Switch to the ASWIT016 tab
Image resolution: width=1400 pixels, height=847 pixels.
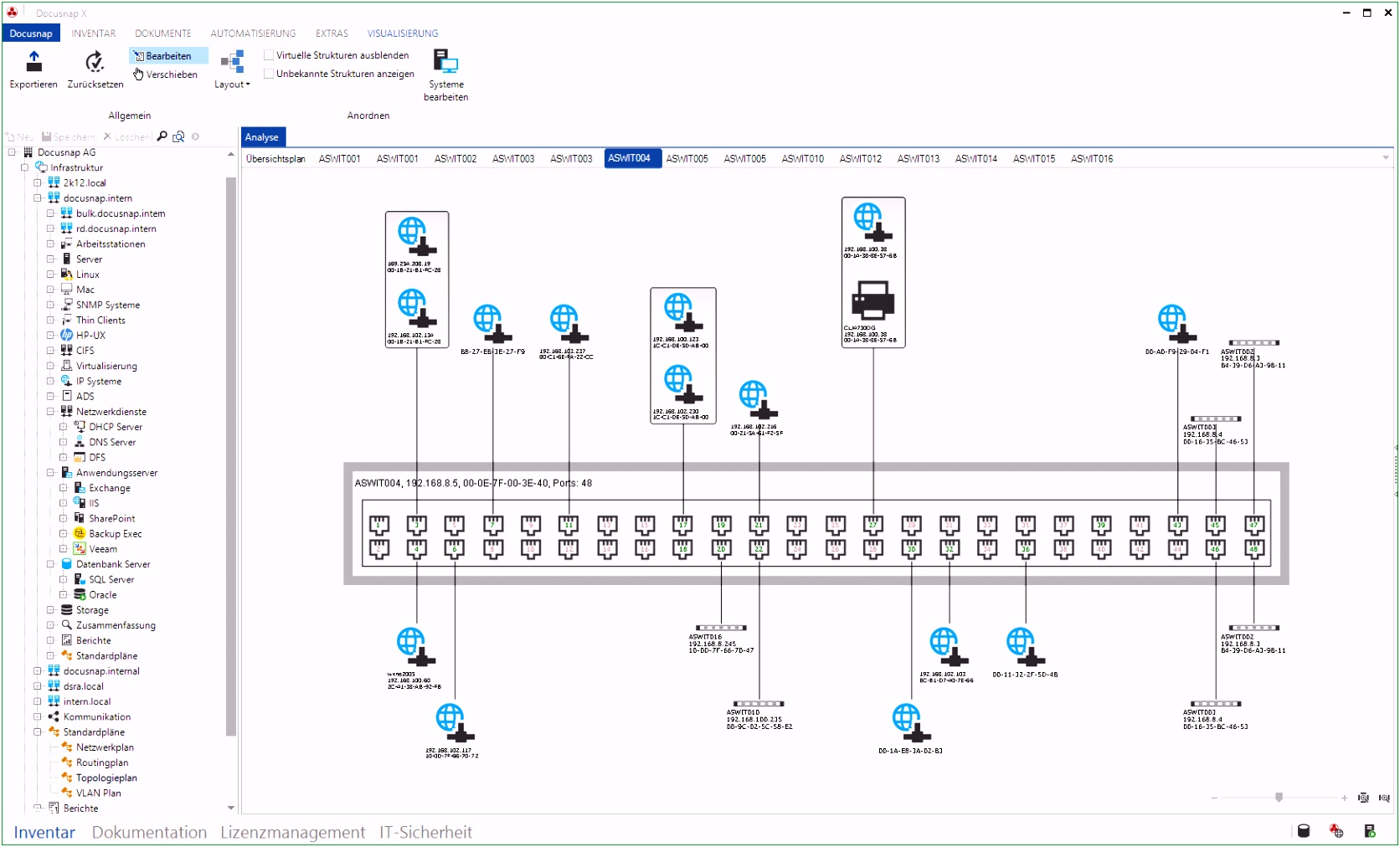point(1092,159)
